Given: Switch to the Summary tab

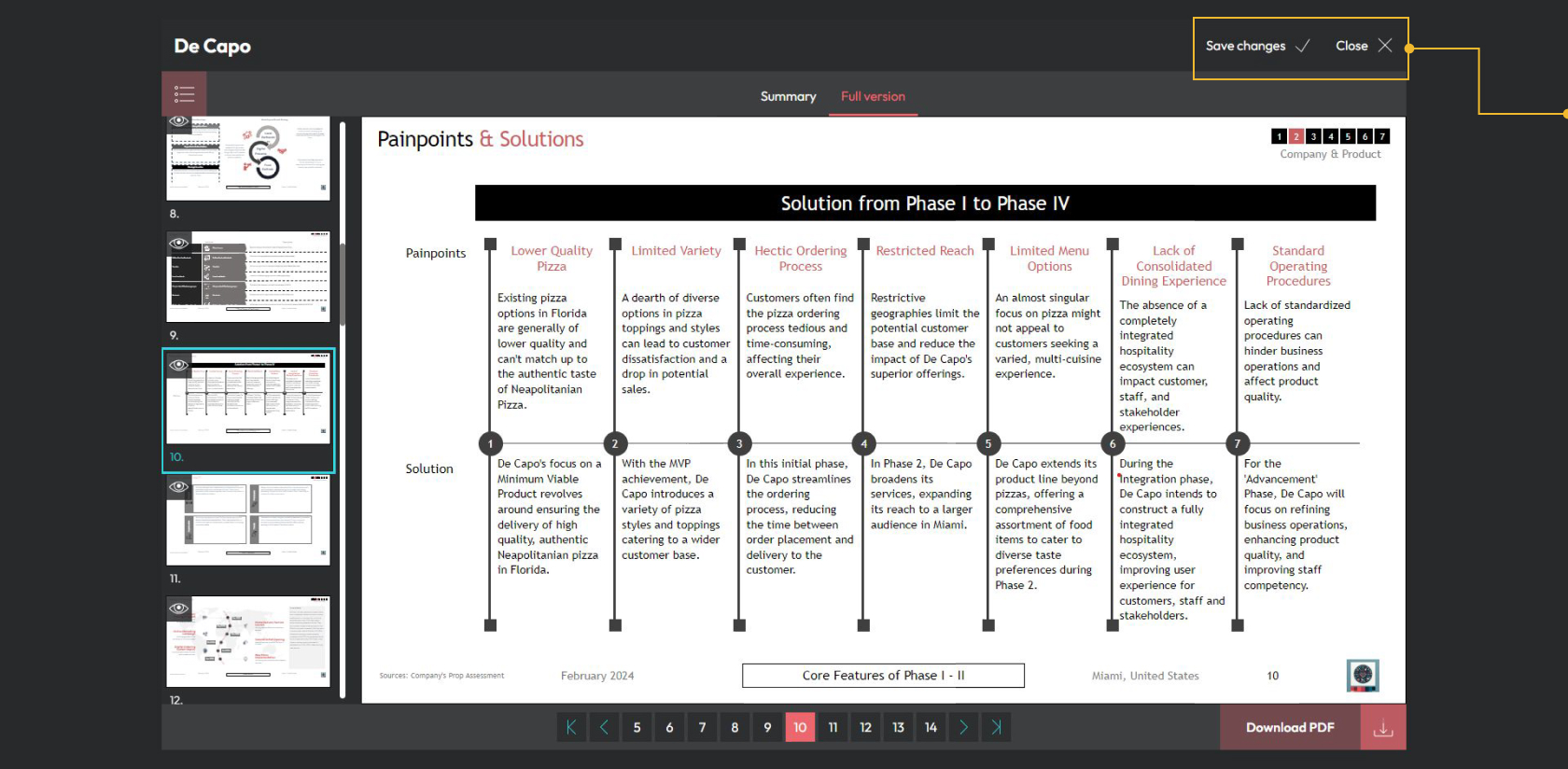Looking at the screenshot, I should pyautogui.click(x=788, y=96).
